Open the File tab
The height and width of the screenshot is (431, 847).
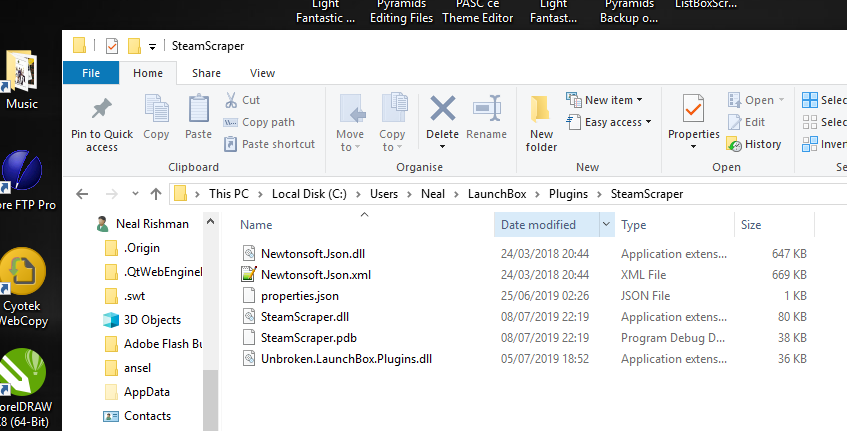[x=91, y=73]
